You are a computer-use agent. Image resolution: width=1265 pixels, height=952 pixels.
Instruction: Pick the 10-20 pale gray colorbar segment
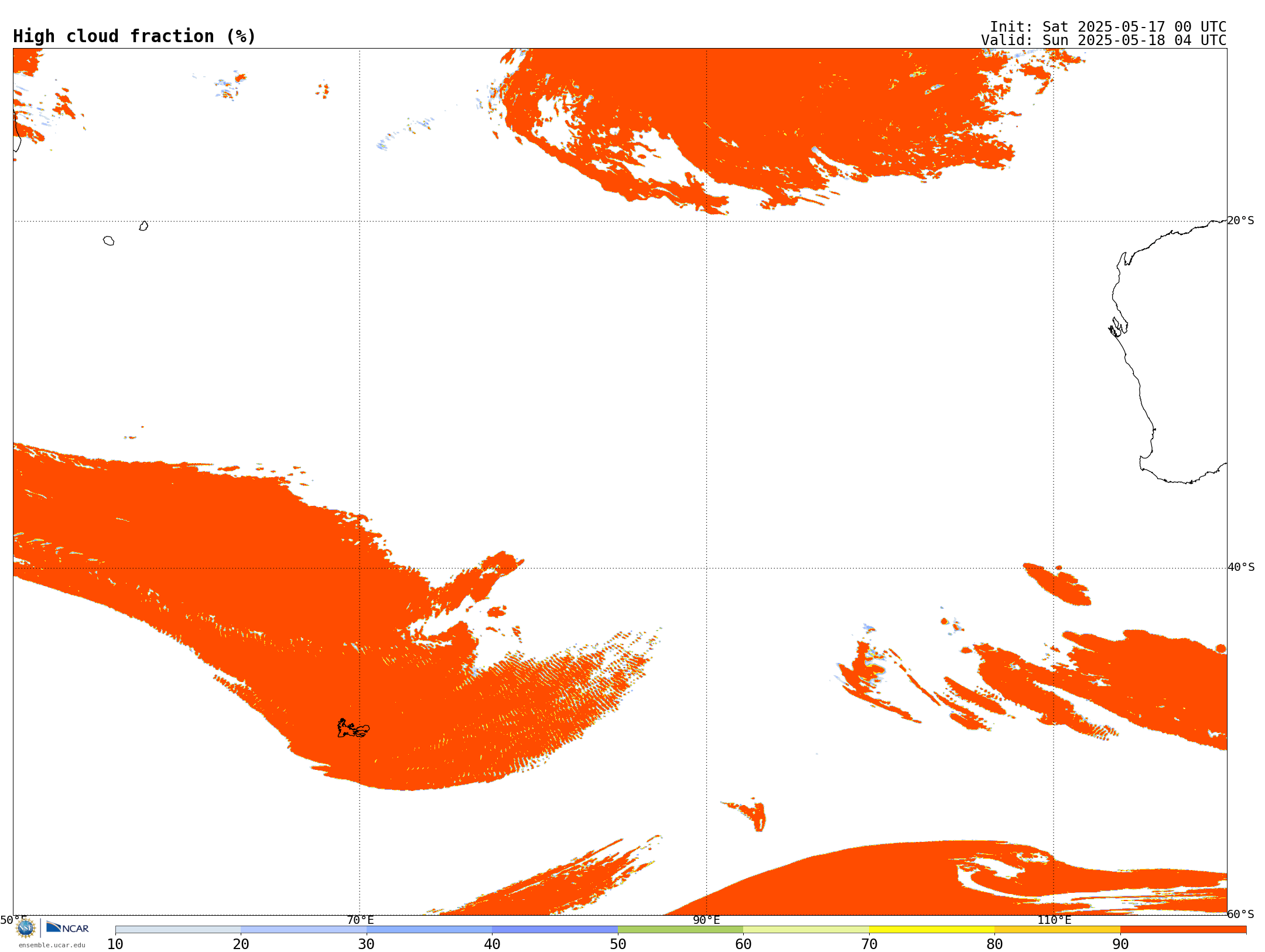point(178,930)
